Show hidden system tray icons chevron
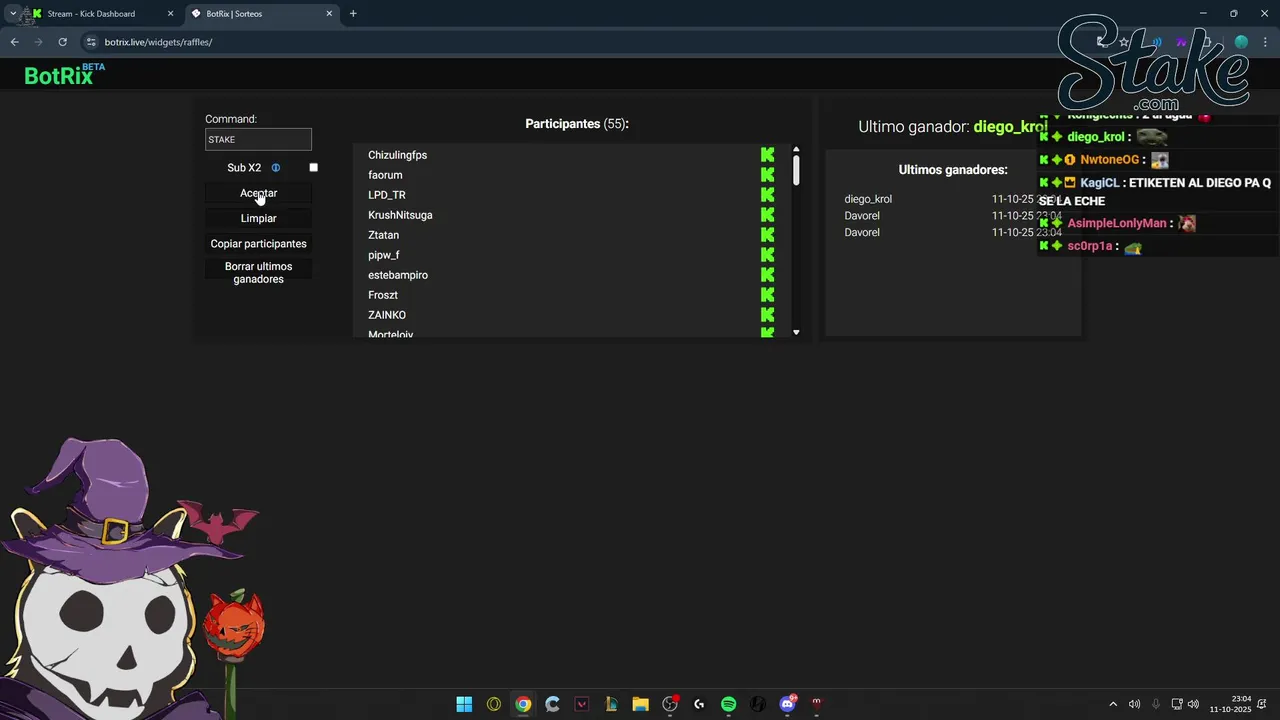 coord(1113,704)
